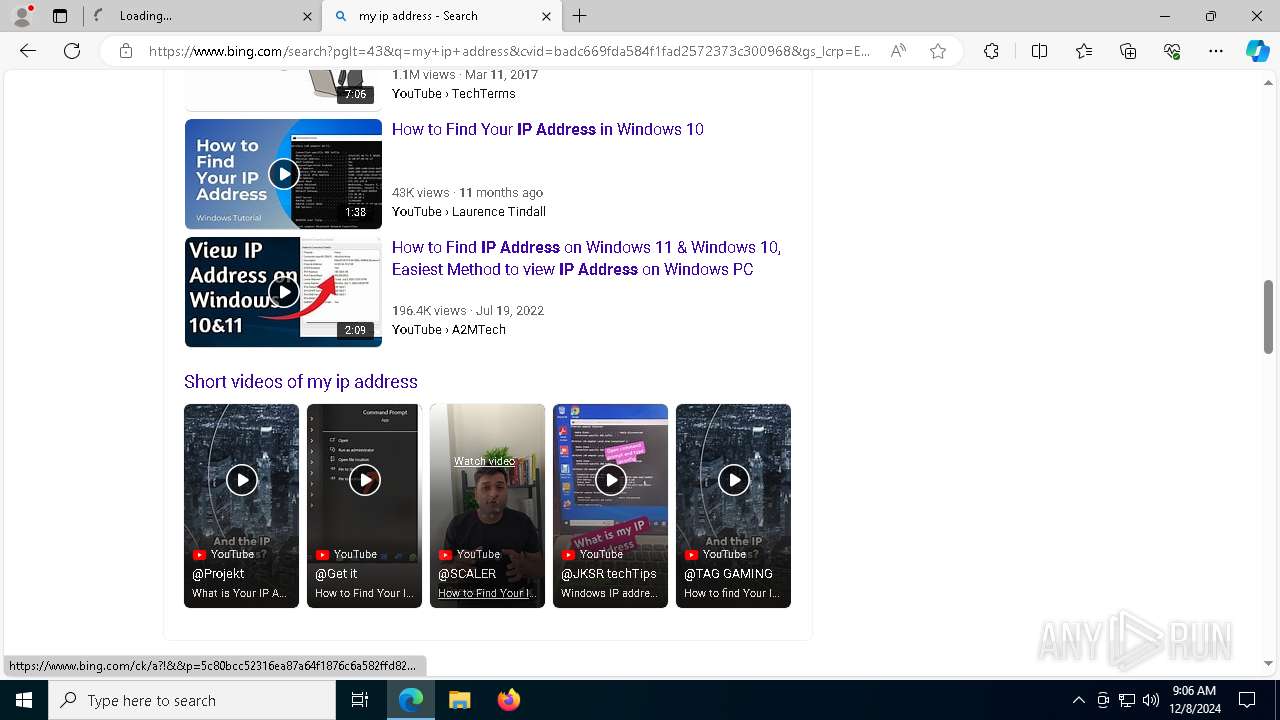Open the network status tray icon

click(1127, 700)
